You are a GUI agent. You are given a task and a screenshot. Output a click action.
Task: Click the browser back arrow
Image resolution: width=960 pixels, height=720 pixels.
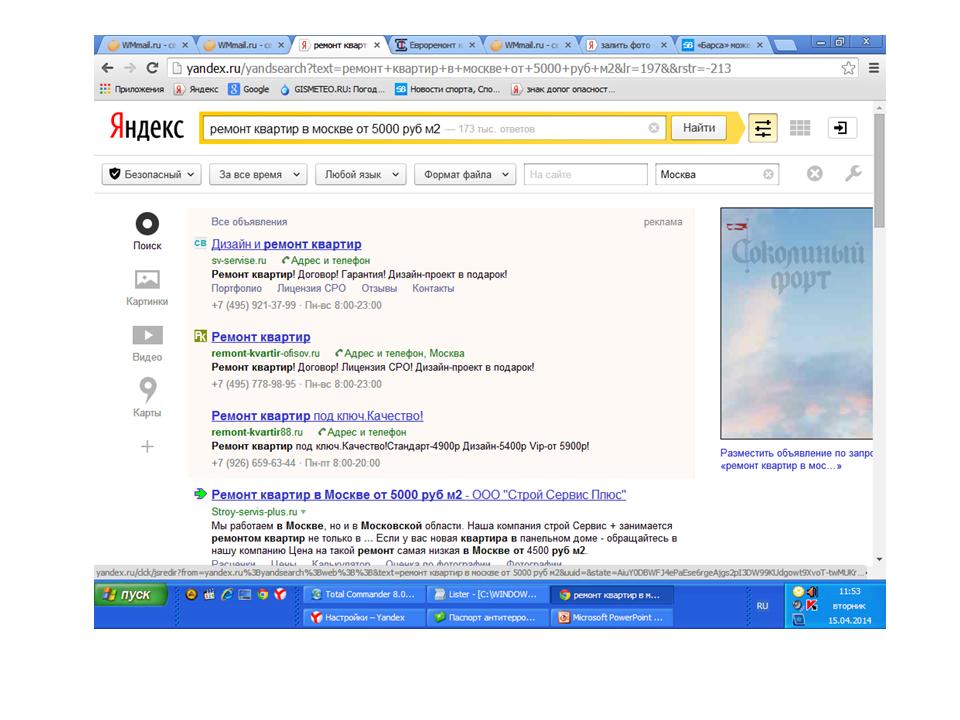tap(108, 68)
